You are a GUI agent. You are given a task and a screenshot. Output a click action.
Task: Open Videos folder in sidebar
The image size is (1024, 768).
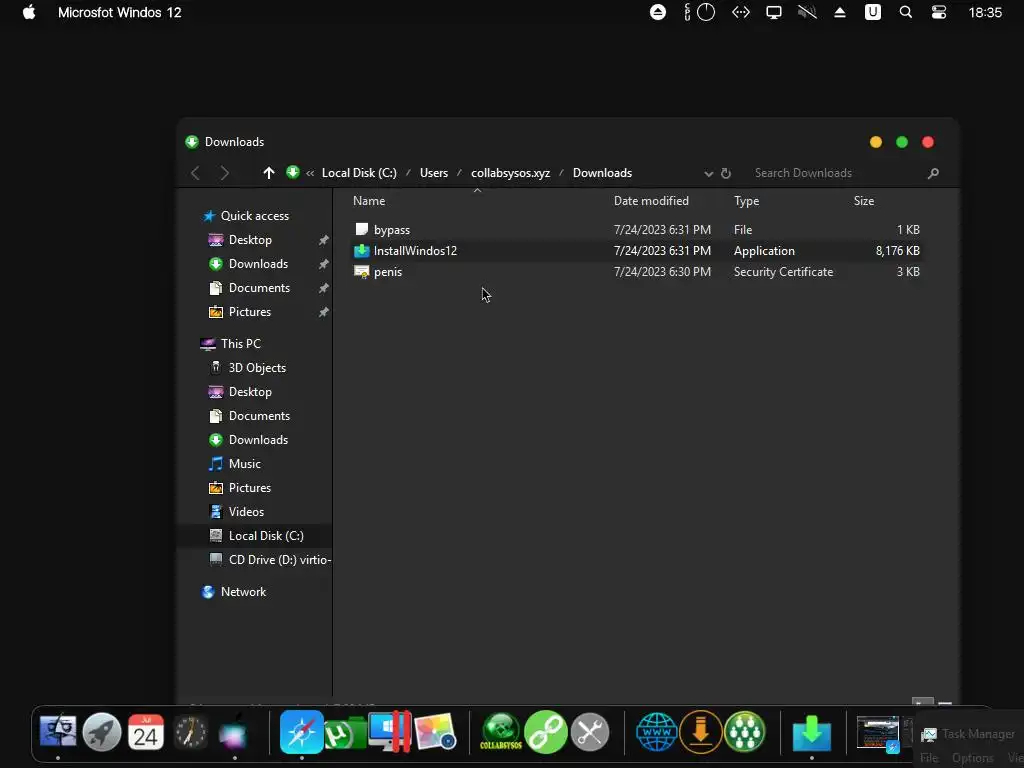click(x=246, y=512)
